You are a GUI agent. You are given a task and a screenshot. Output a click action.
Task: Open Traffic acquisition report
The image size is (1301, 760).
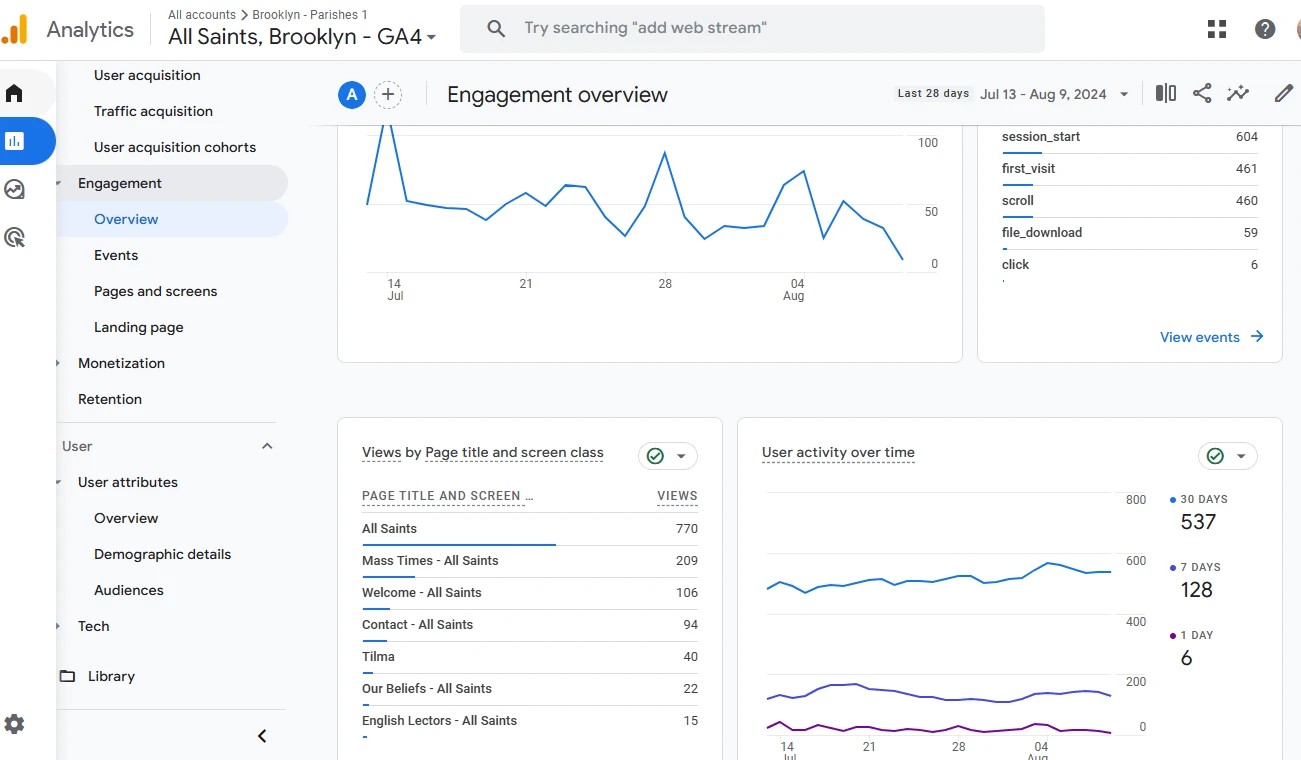pos(153,111)
